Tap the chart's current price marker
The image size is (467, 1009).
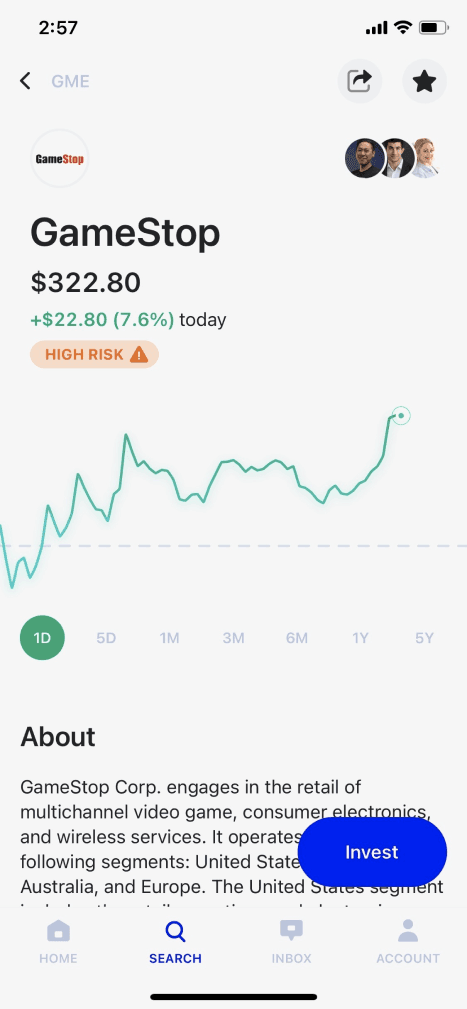(401, 416)
